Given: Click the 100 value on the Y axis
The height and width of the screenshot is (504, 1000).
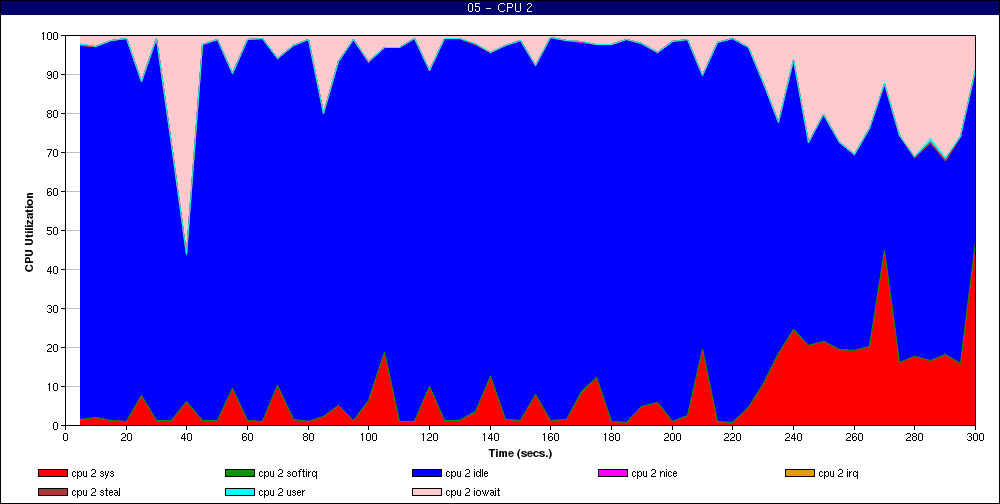Looking at the screenshot, I should click(51, 36).
